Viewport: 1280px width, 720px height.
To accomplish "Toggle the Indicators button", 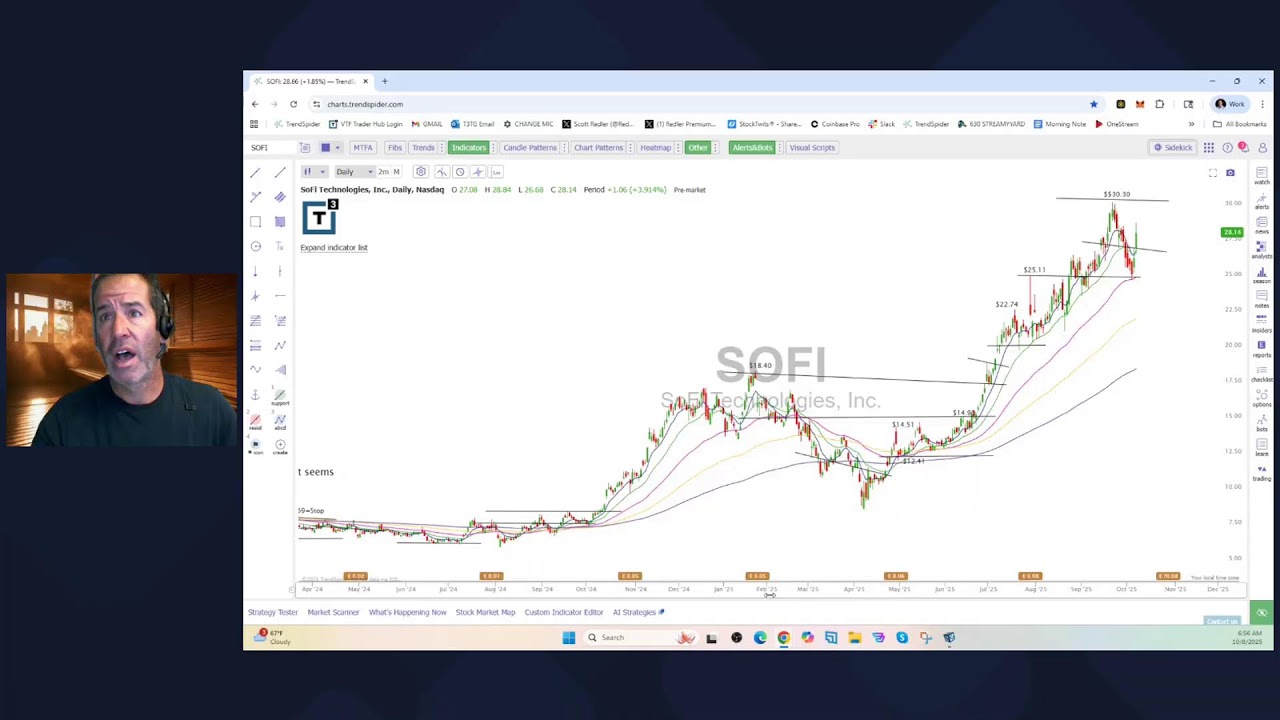I will (468, 148).
